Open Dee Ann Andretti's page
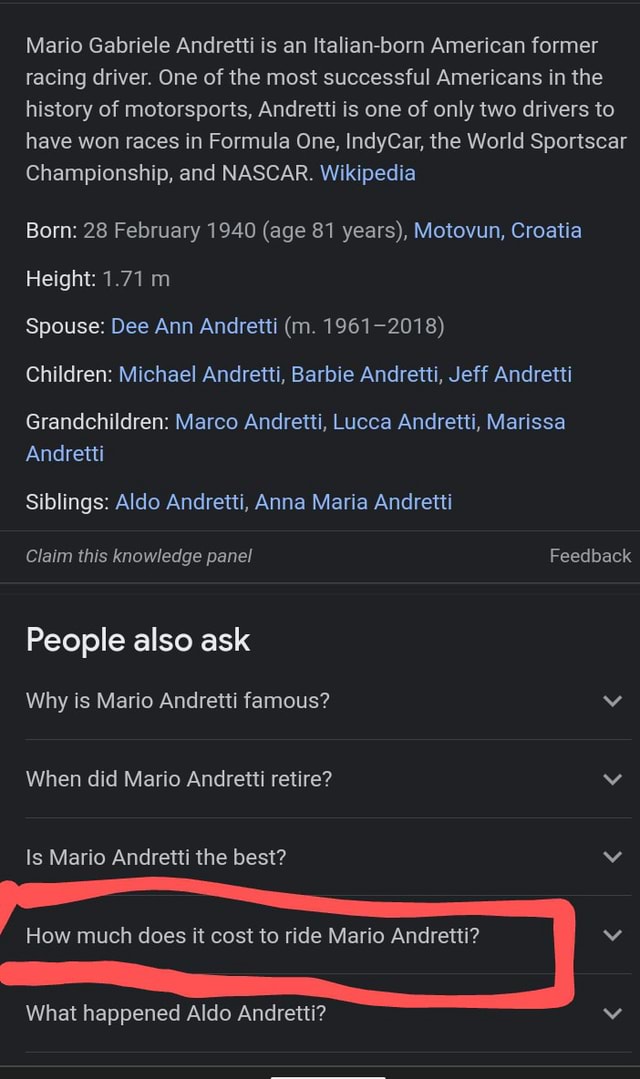Screen dimensions: 640x1079 coord(193,325)
